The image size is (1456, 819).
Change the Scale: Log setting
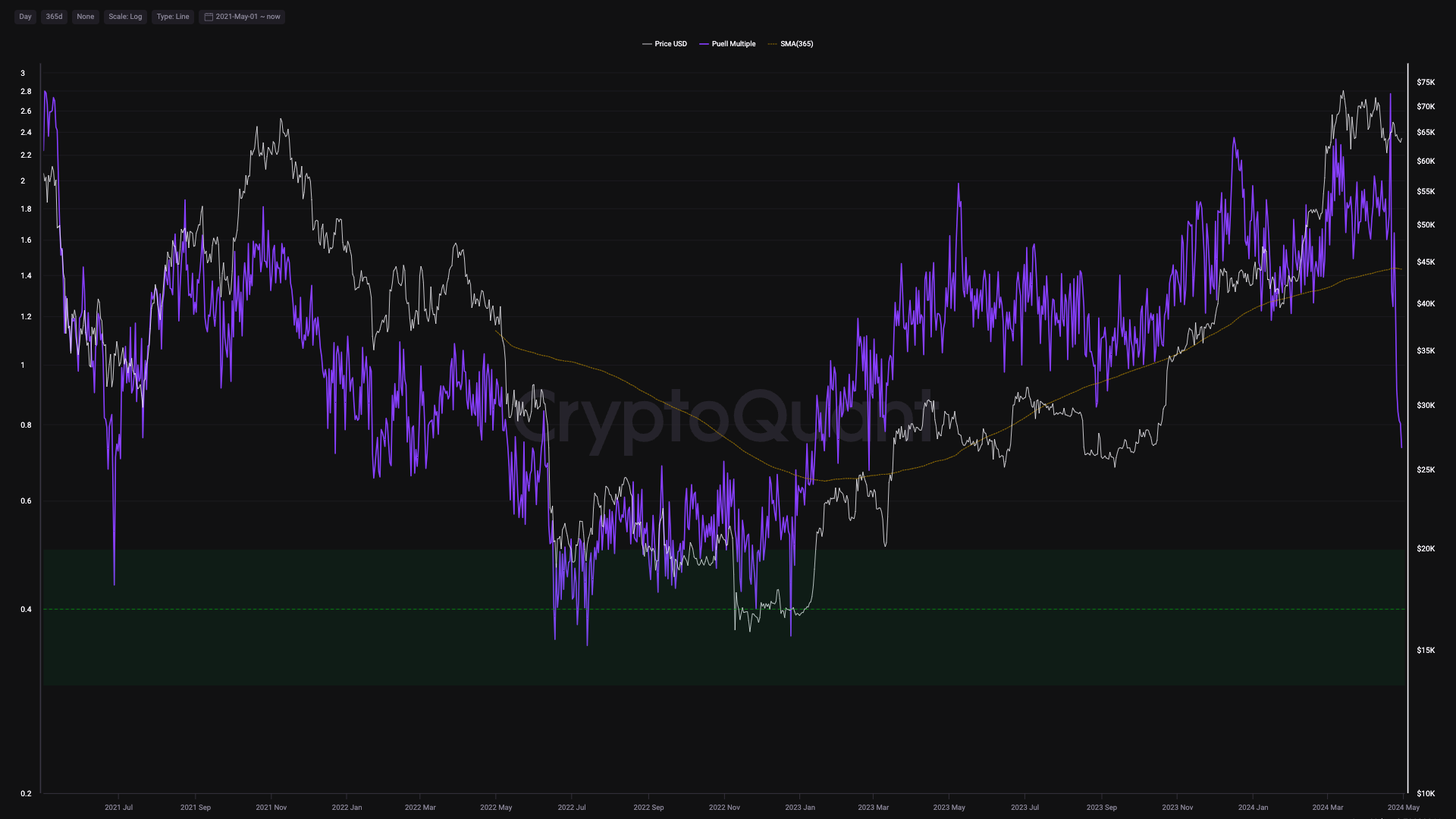tap(125, 17)
